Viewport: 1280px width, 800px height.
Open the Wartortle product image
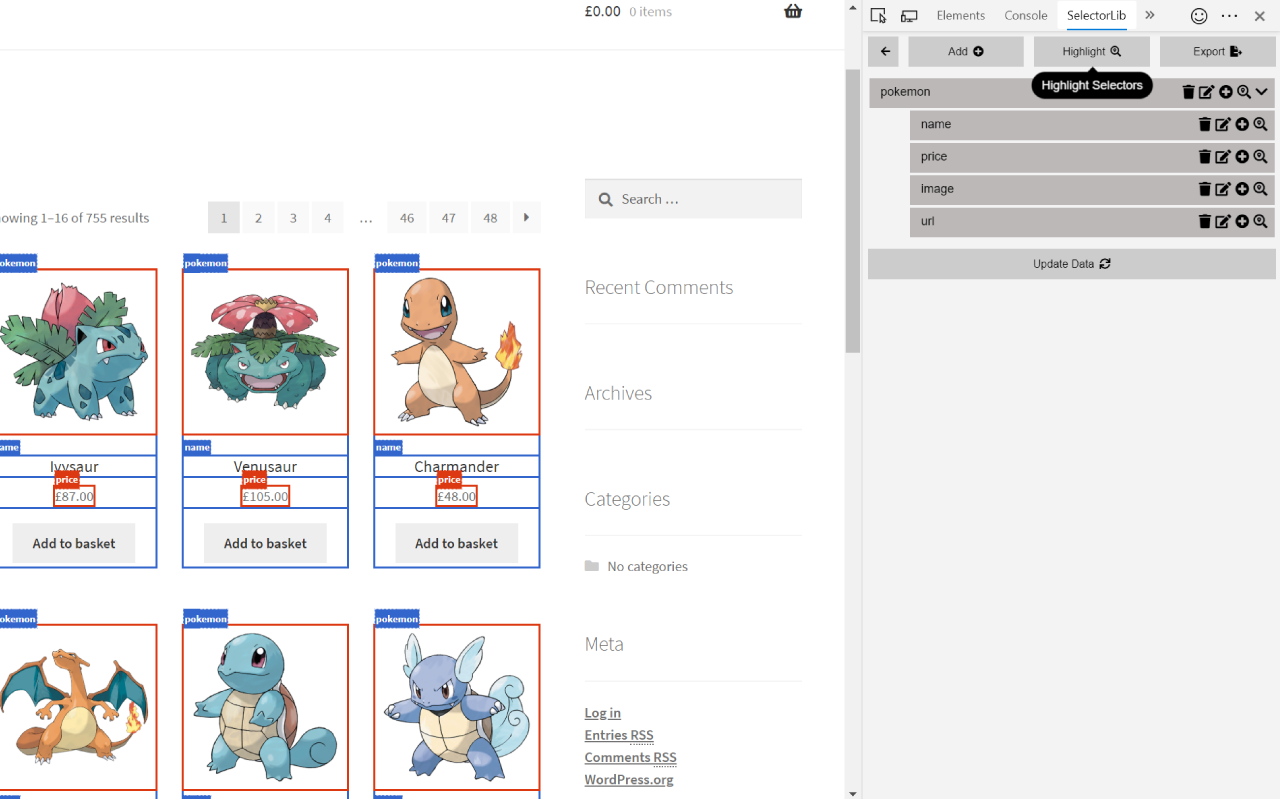(x=457, y=708)
